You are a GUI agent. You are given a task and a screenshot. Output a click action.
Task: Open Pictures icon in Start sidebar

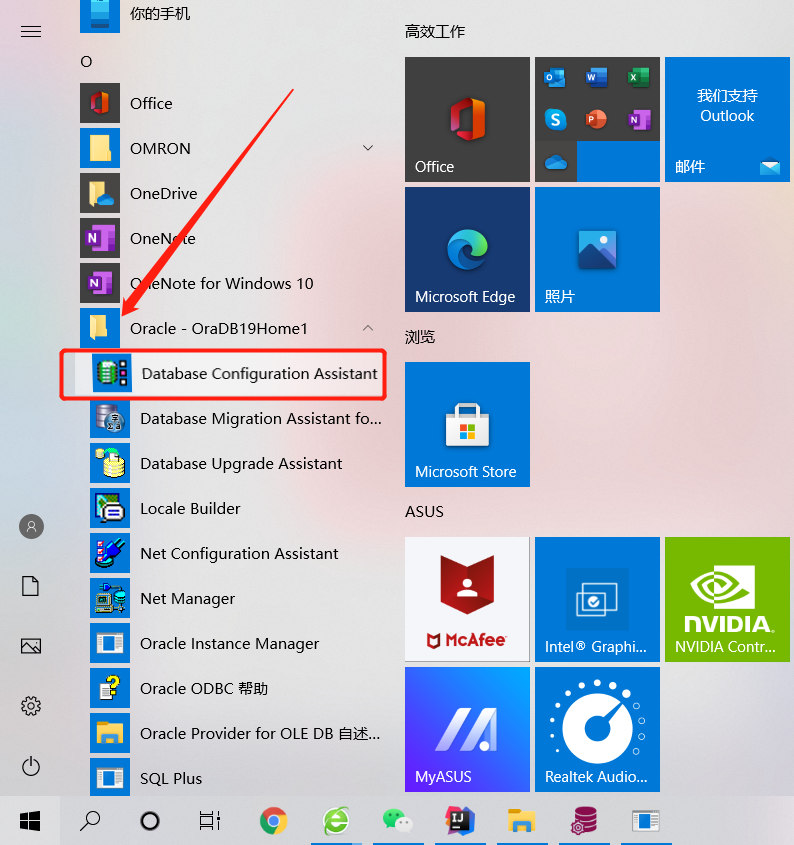(31, 646)
